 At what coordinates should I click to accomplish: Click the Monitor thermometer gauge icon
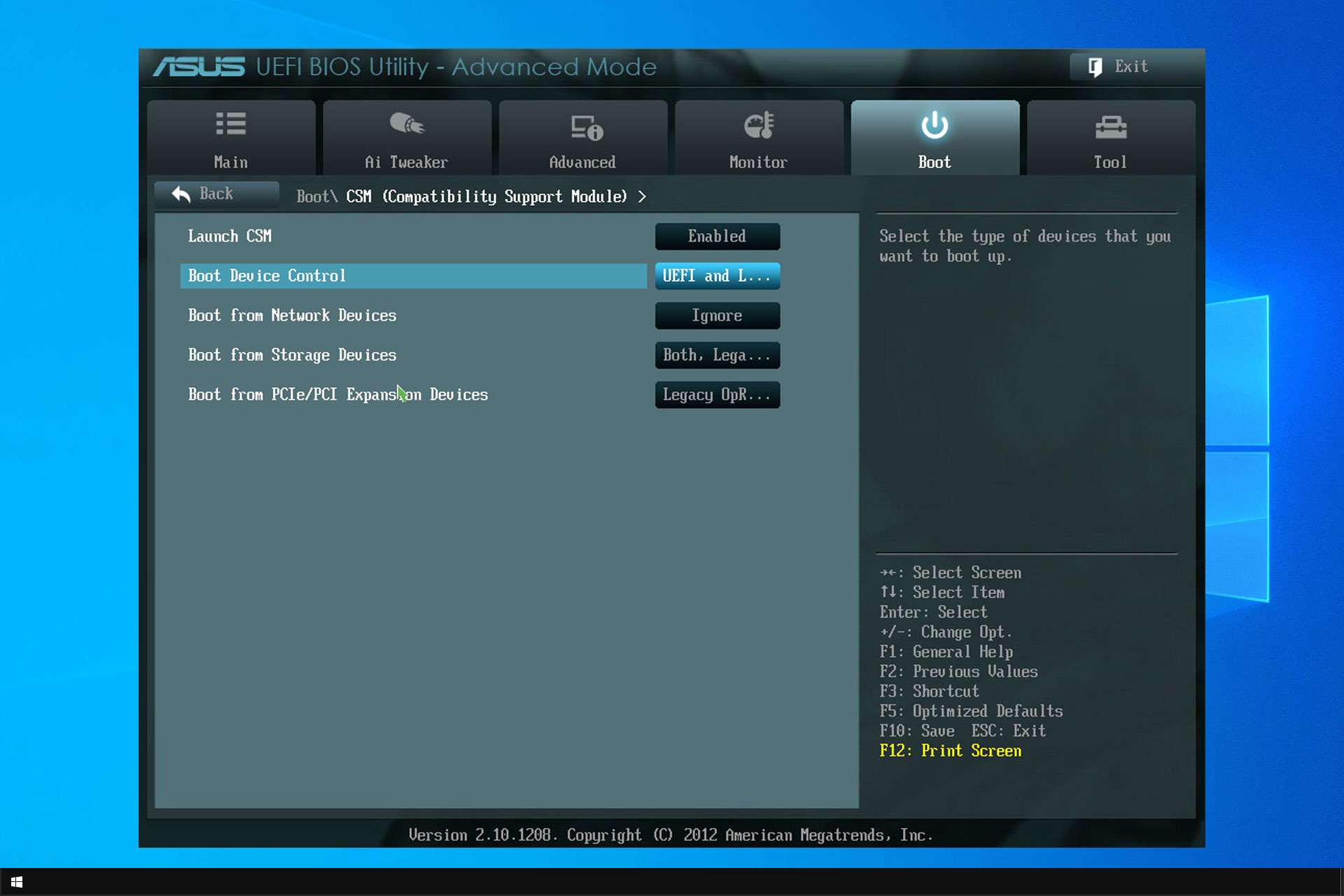(759, 125)
